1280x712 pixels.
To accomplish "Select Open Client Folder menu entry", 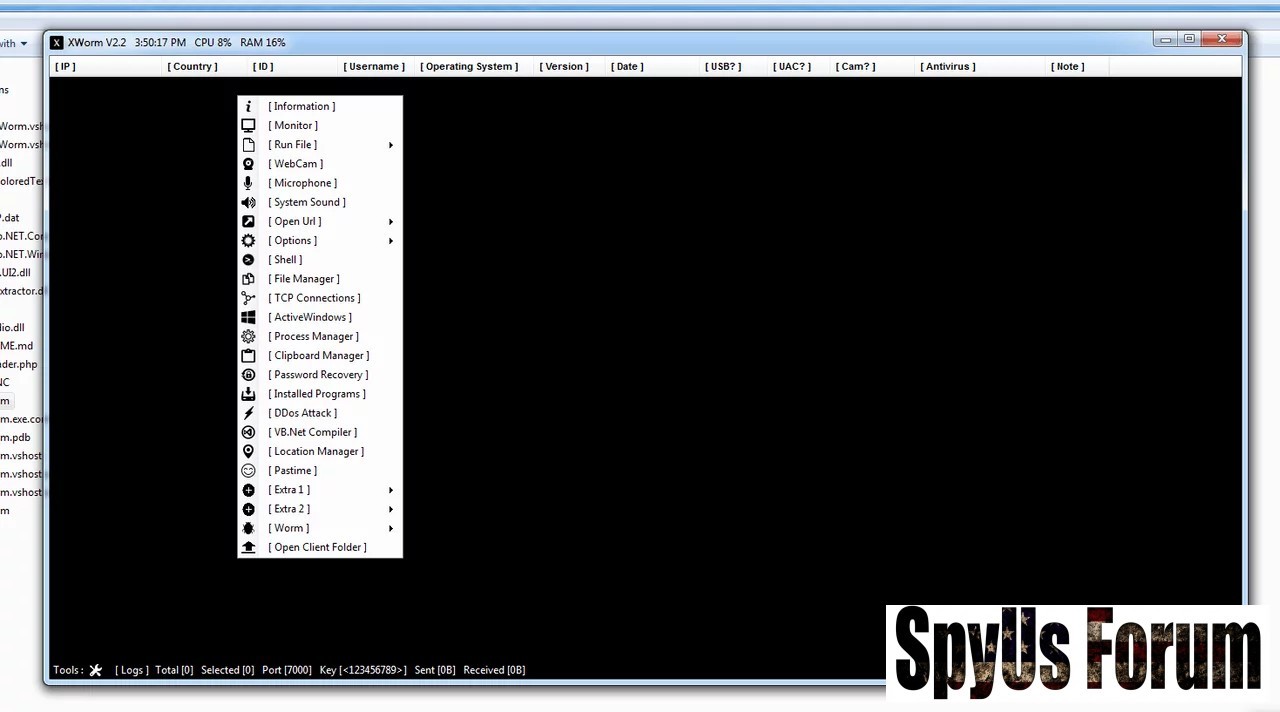I will [x=317, y=548].
